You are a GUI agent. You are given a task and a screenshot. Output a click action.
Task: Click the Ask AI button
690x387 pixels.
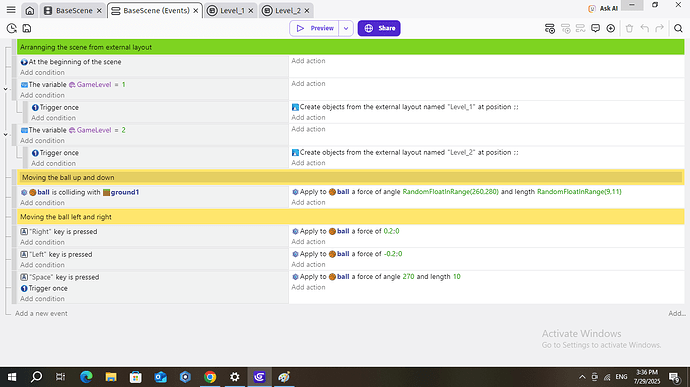point(603,8)
